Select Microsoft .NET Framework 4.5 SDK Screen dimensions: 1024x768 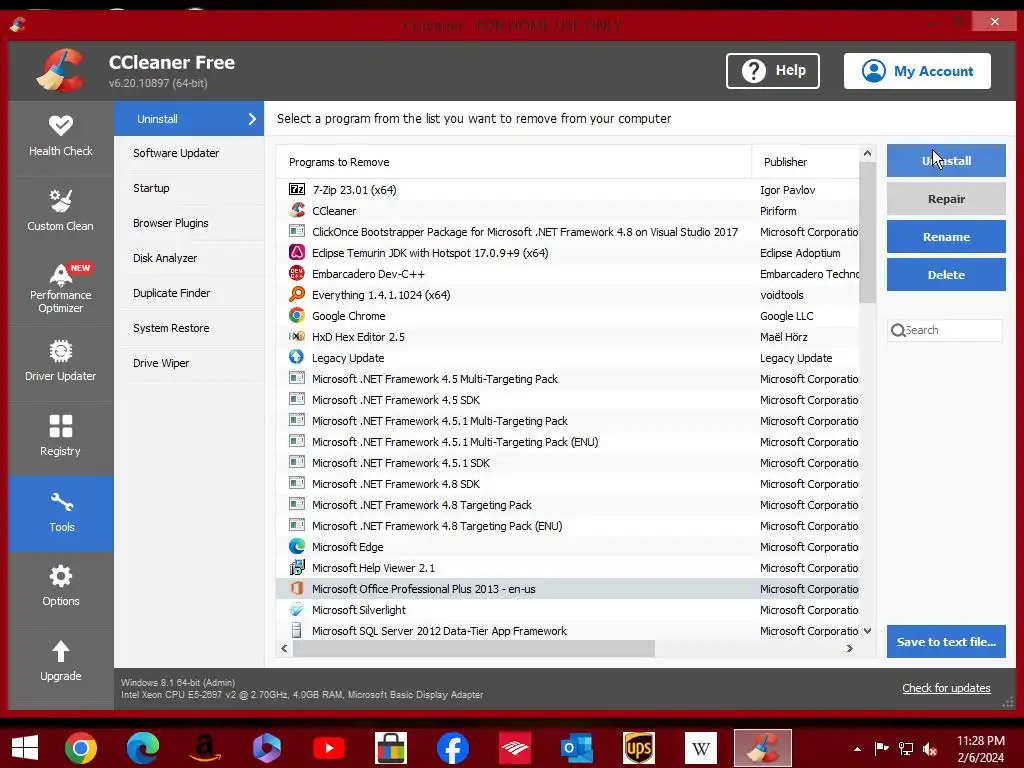coord(568,400)
